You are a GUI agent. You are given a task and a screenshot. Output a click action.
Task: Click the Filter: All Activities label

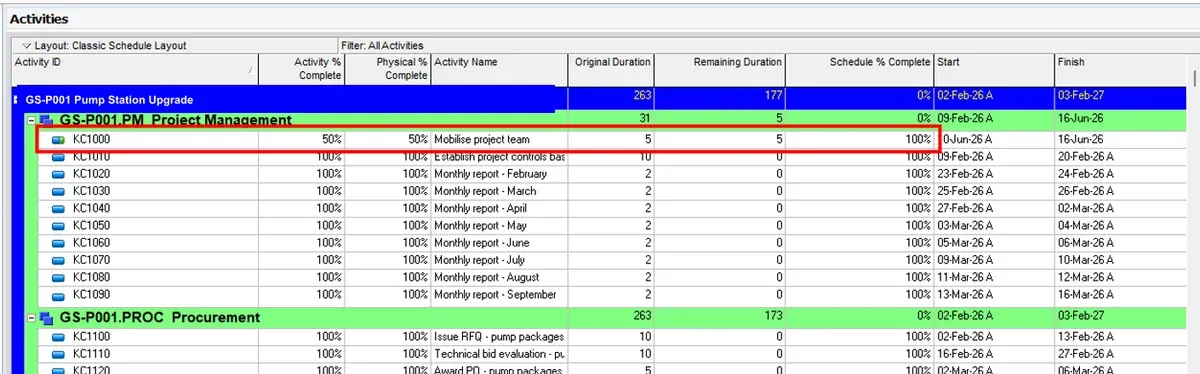click(x=382, y=45)
